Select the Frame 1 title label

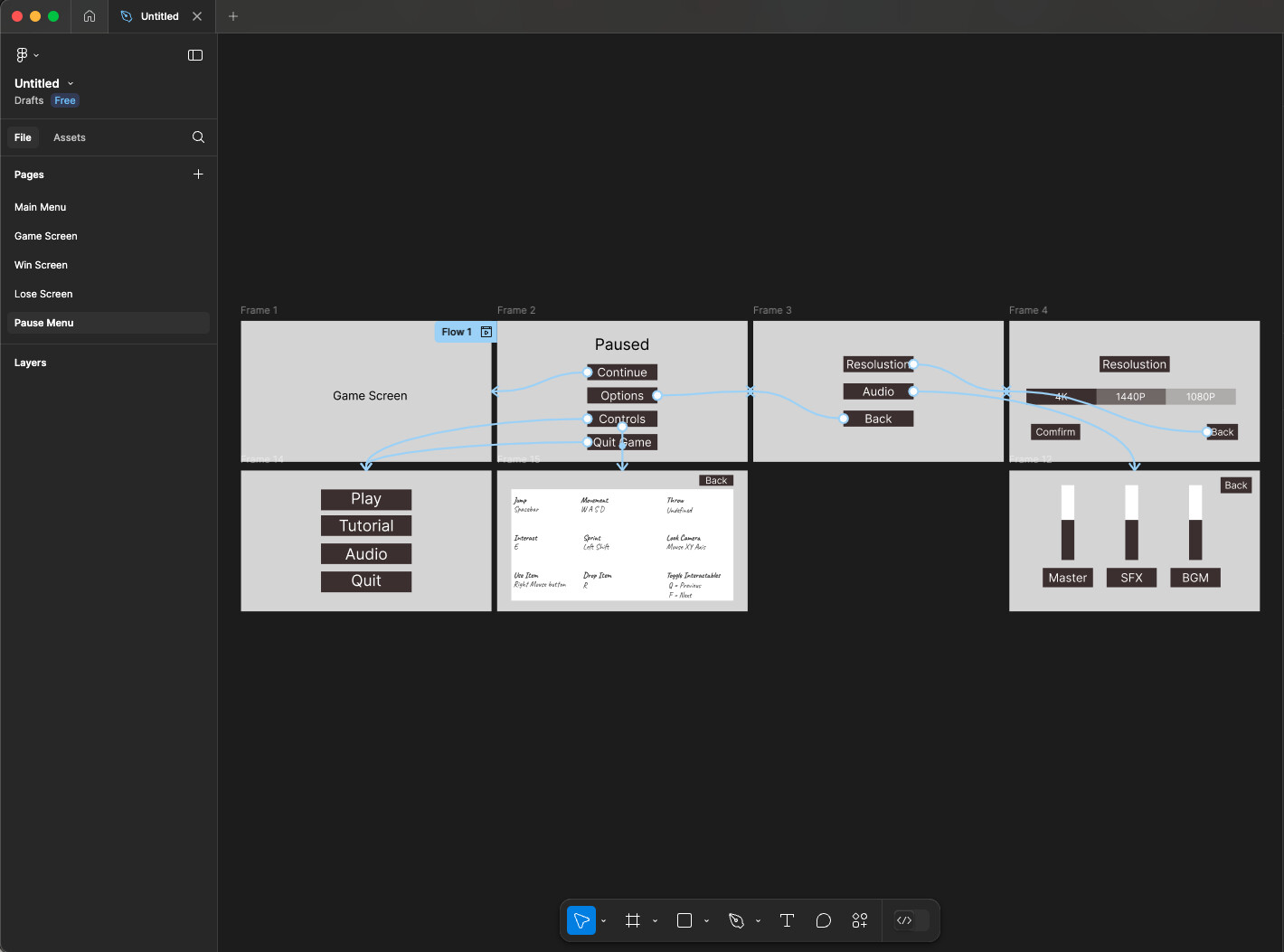[x=259, y=310]
